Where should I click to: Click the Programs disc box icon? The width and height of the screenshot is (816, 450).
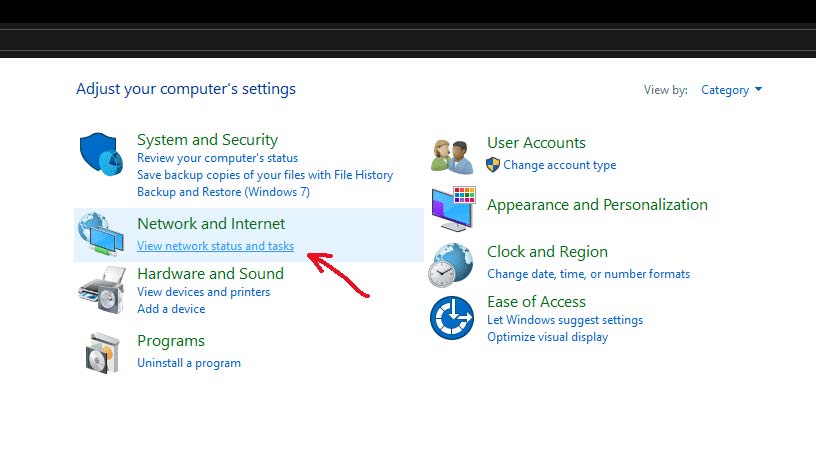pyautogui.click(x=103, y=353)
